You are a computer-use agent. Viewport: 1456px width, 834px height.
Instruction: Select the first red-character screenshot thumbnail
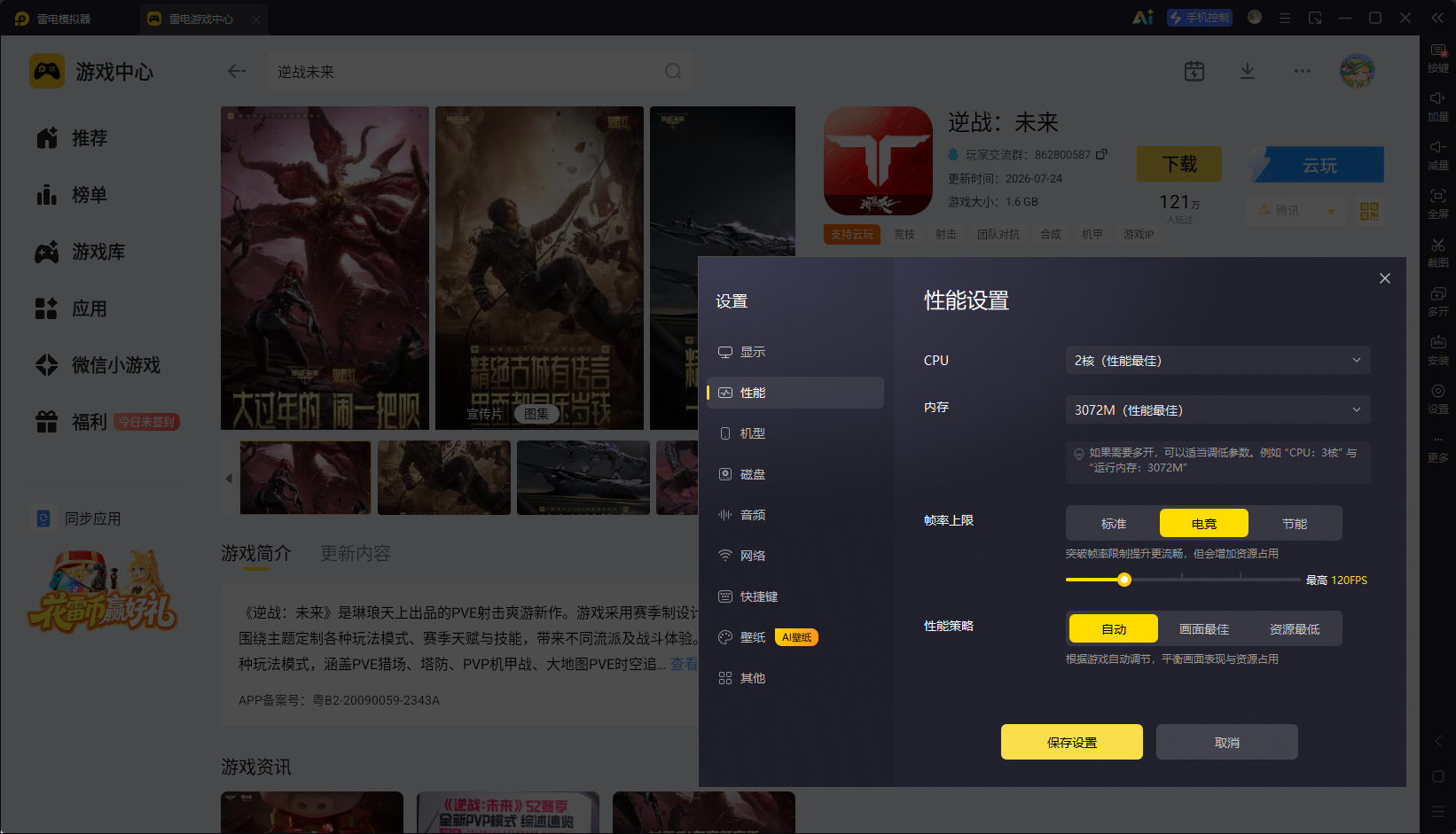(x=306, y=478)
